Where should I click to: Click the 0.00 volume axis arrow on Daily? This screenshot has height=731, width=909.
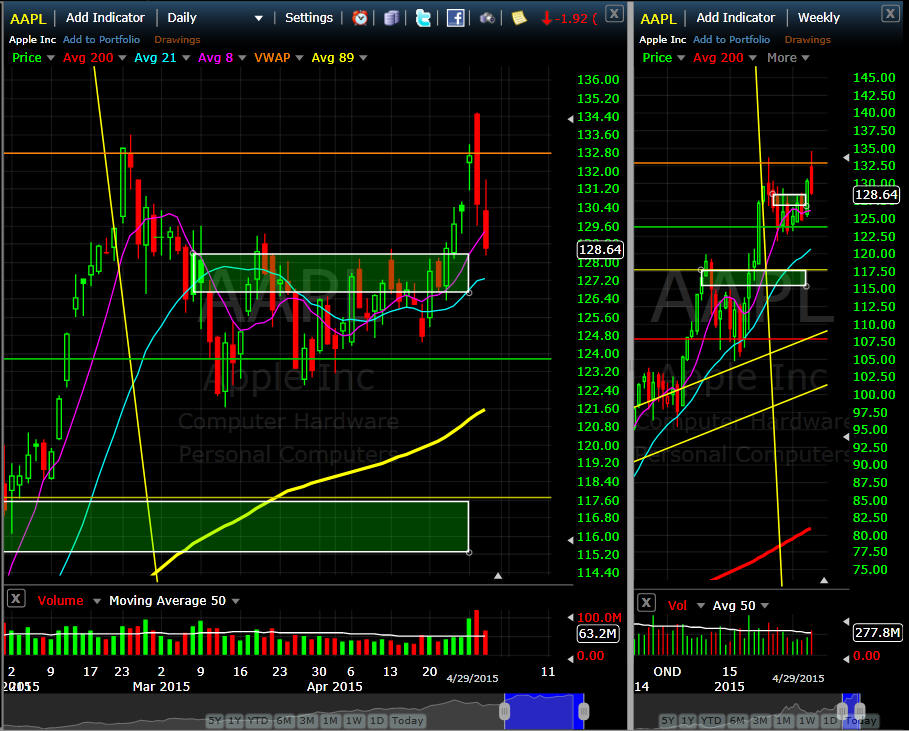click(570, 659)
